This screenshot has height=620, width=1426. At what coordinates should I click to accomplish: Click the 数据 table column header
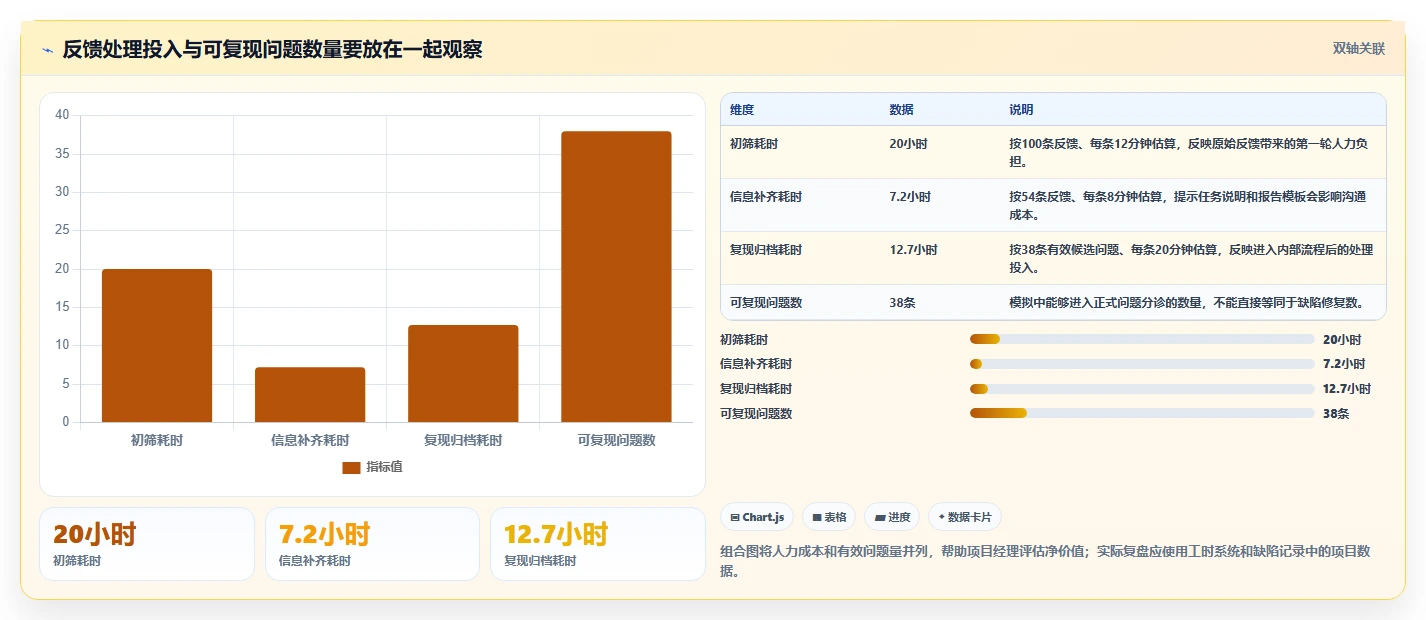pos(901,110)
